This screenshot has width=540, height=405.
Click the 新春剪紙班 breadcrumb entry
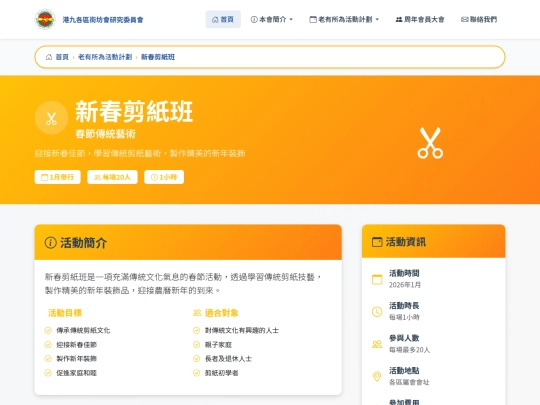point(158,57)
